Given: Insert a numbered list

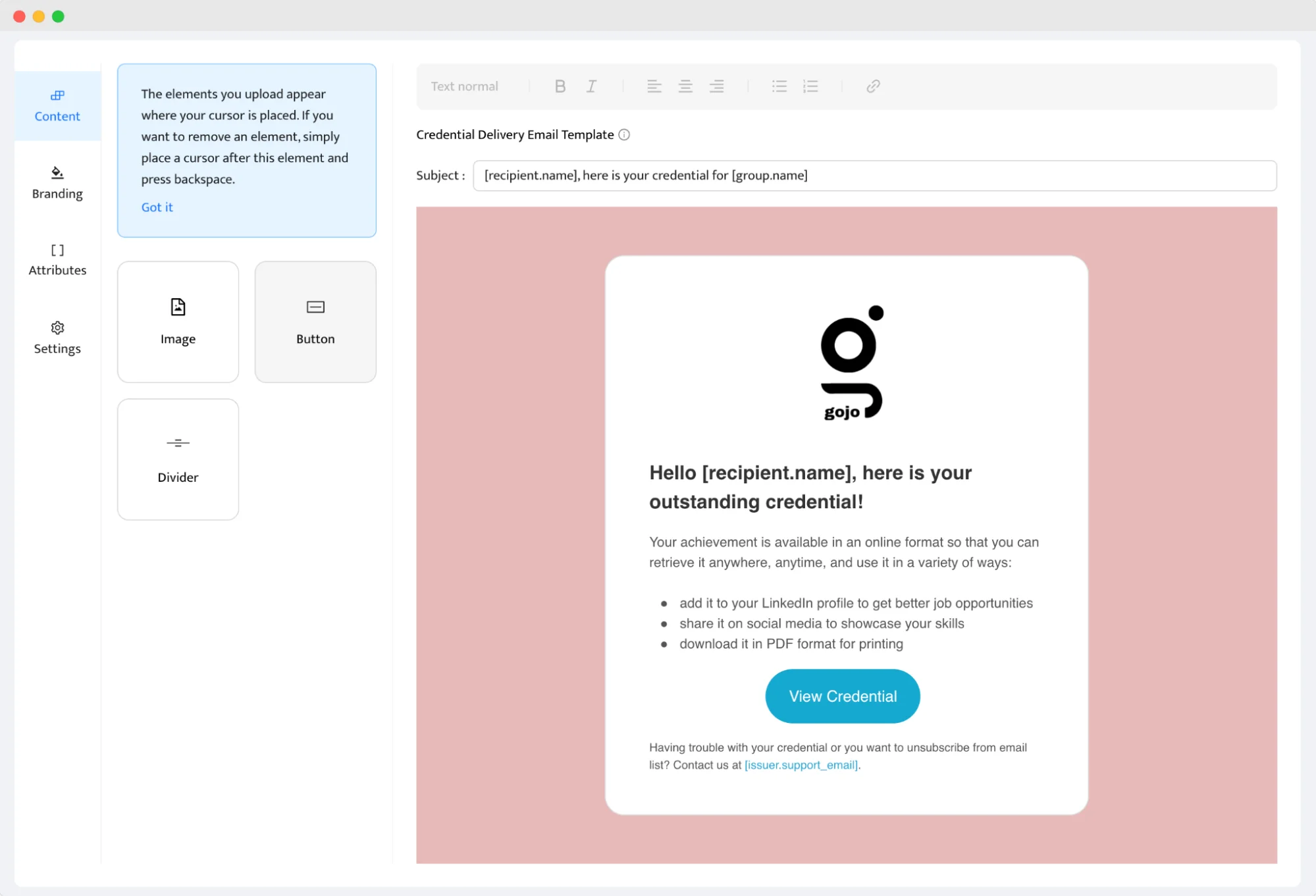Looking at the screenshot, I should (810, 86).
